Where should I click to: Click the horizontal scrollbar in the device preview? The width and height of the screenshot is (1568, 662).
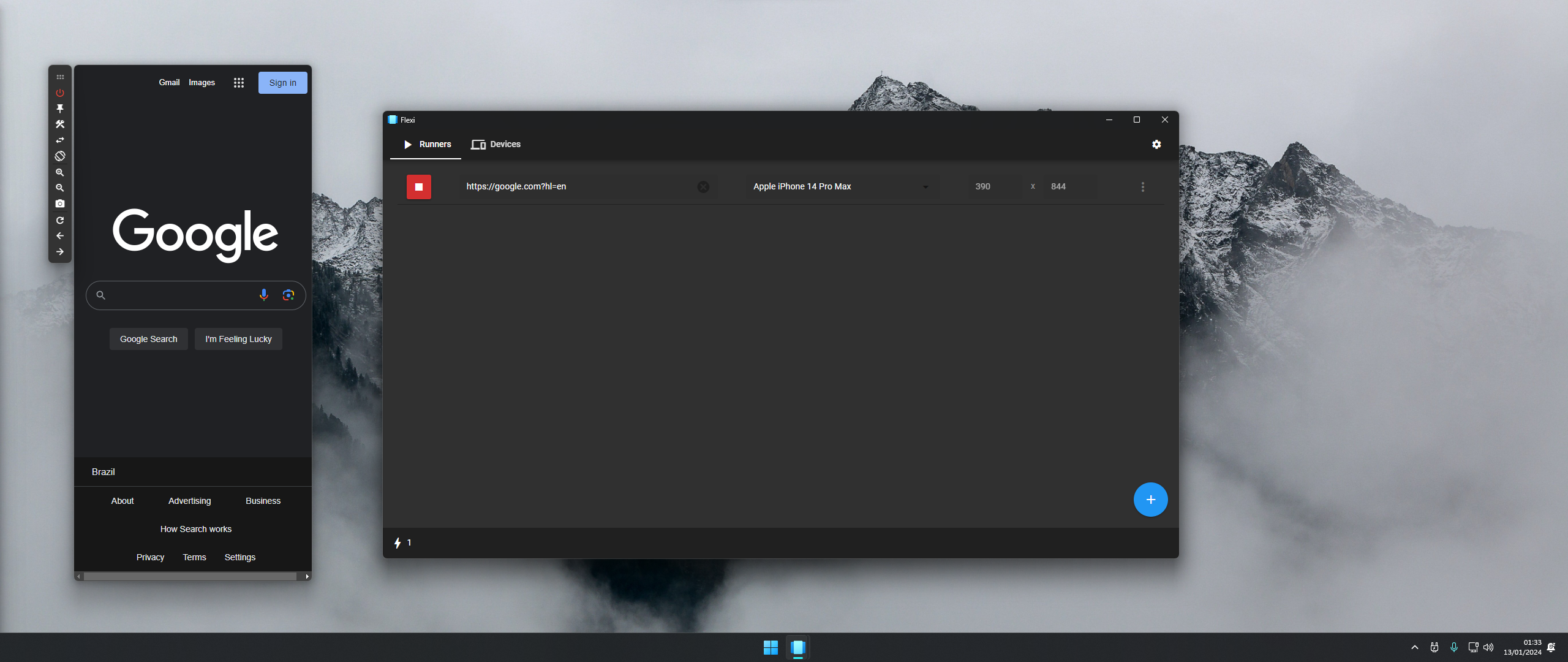190,577
